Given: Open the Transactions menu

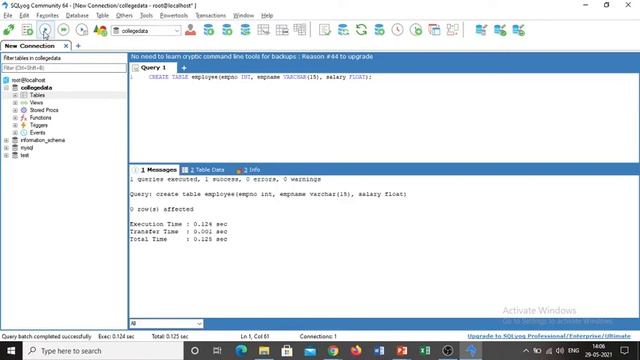Looking at the screenshot, I should click(211, 16).
